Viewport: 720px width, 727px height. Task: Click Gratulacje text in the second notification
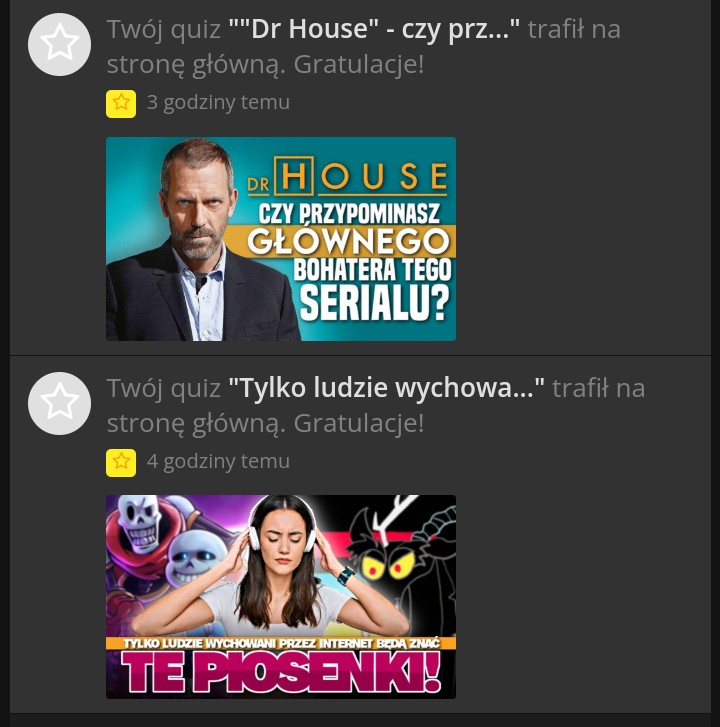pos(359,423)
